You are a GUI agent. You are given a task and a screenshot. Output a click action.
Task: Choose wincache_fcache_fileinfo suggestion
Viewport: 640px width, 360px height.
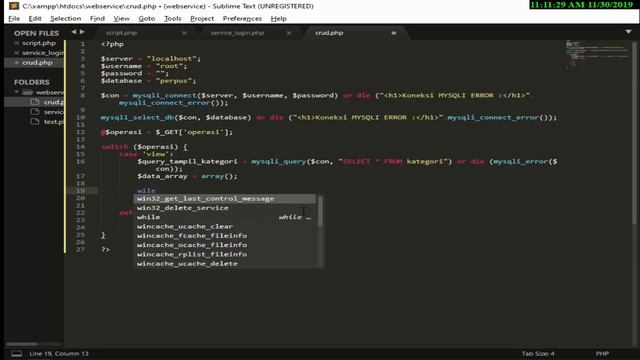[x=225, y=236]
